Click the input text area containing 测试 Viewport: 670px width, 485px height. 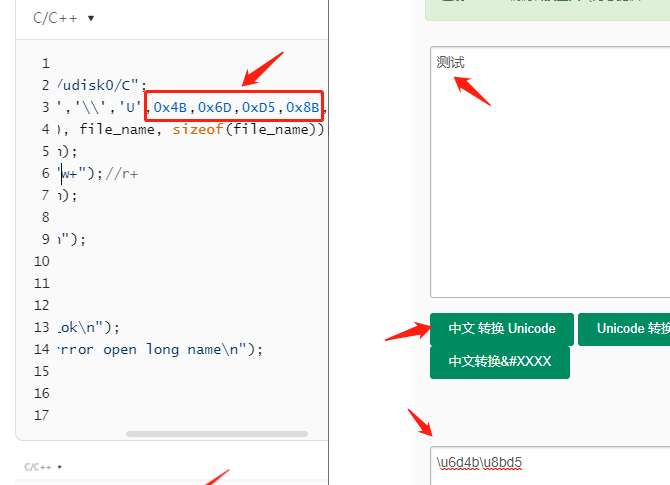550,172
